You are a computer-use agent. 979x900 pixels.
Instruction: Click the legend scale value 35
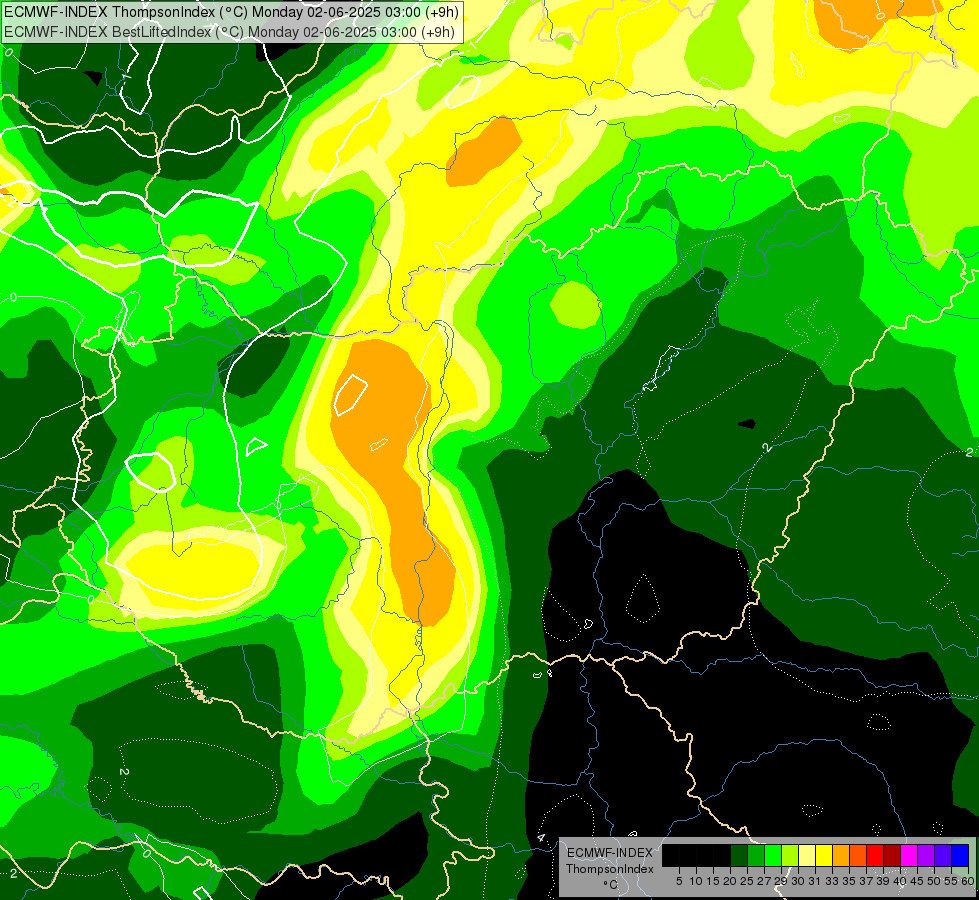pyautogui.click(x=849, y=881)
